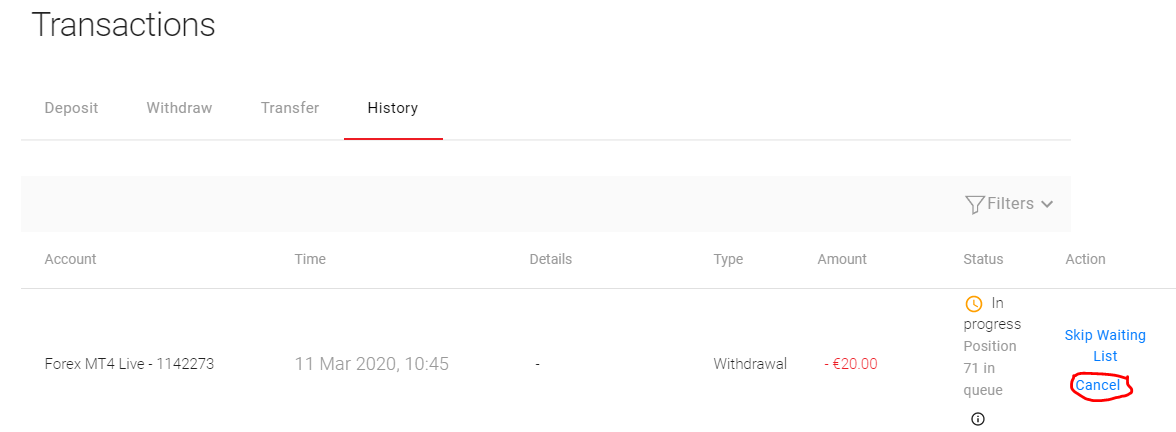The height and width of the screenshot is (432, 1176).
Task: Click the Type column header
Action: coord(728,259)
